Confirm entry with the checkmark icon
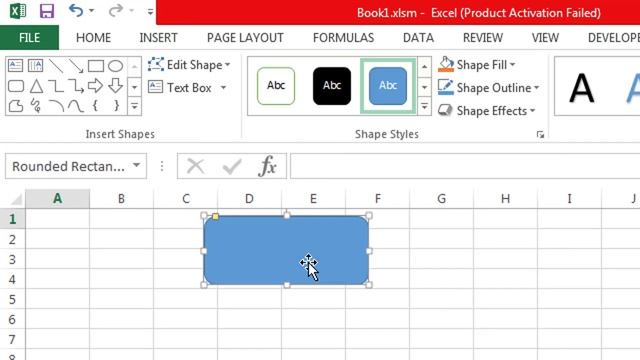 (231, 166)
